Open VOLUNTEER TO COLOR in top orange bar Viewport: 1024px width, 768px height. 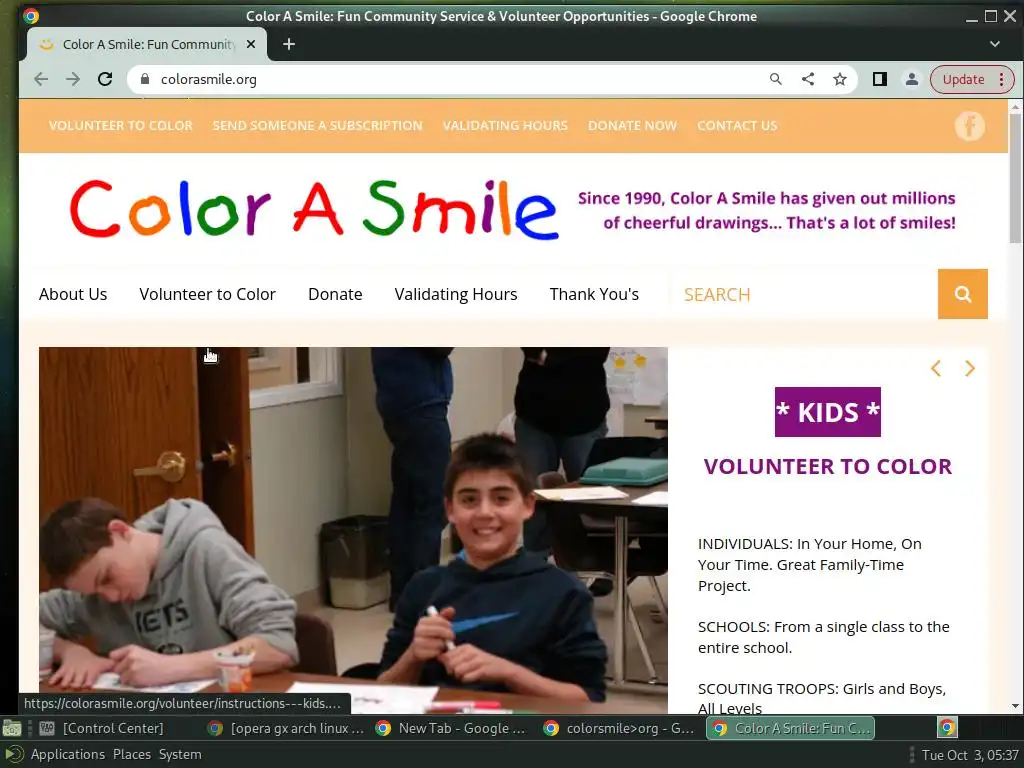121,125
